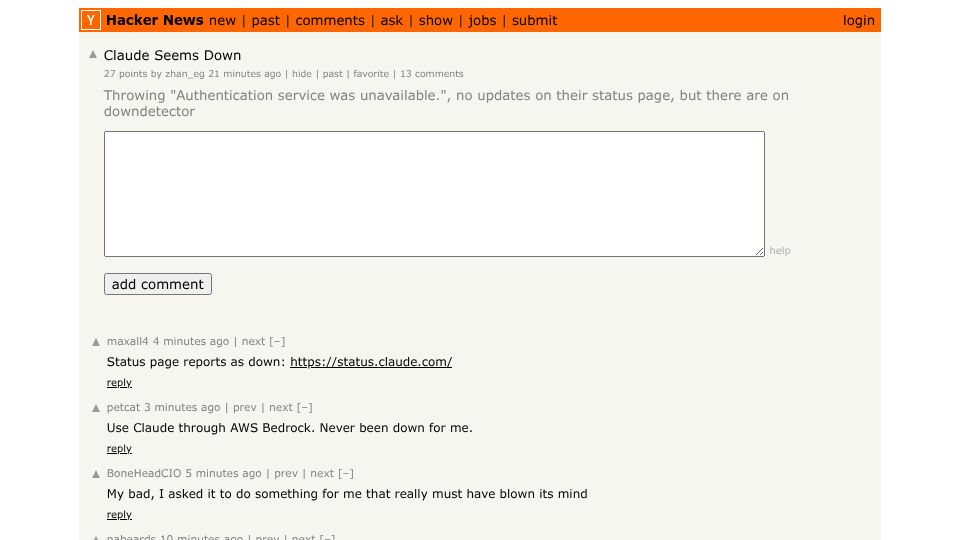This screenshot has height=540, width=960.
Task: Upvote the Claude Seems Down story
Action: [x=93, y=54]
